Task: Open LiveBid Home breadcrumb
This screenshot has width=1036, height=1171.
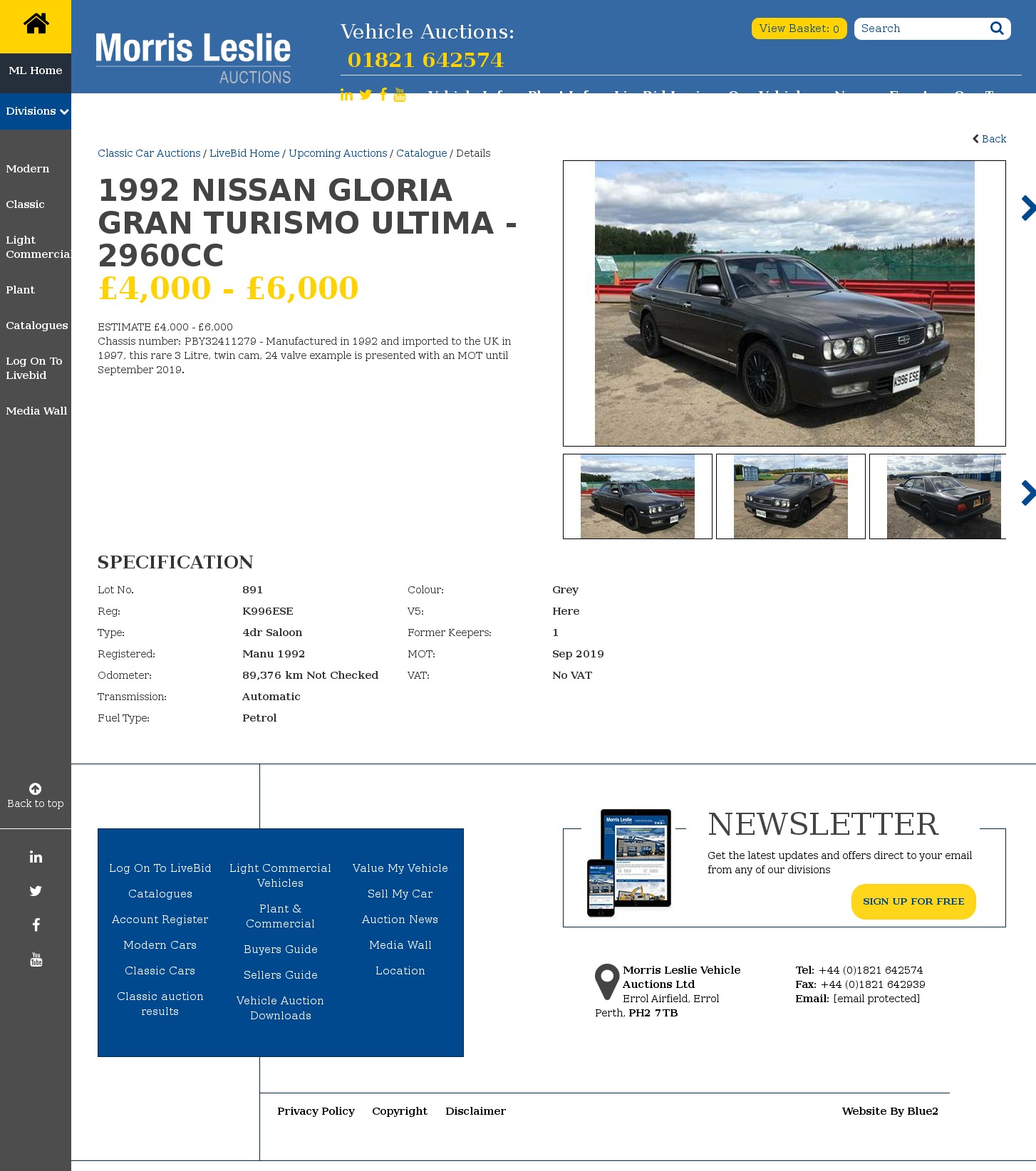Action: click(244, 153)
